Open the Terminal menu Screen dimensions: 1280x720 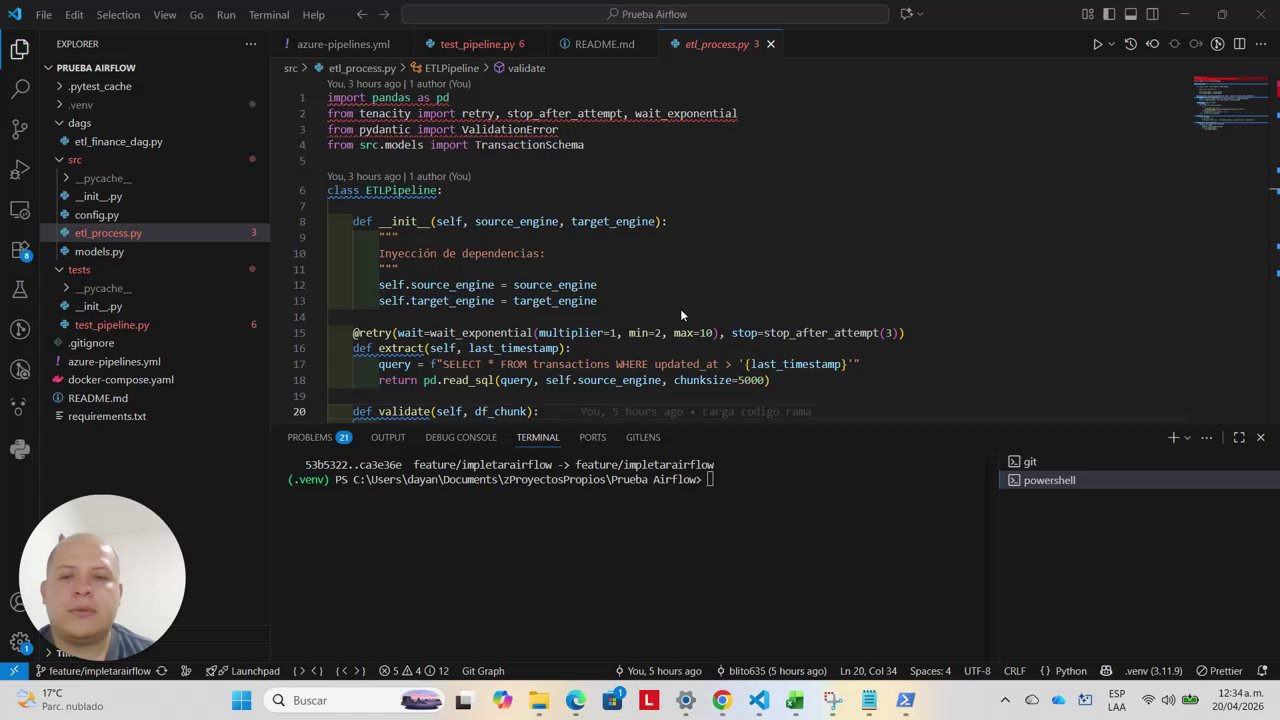coord(268,15)
